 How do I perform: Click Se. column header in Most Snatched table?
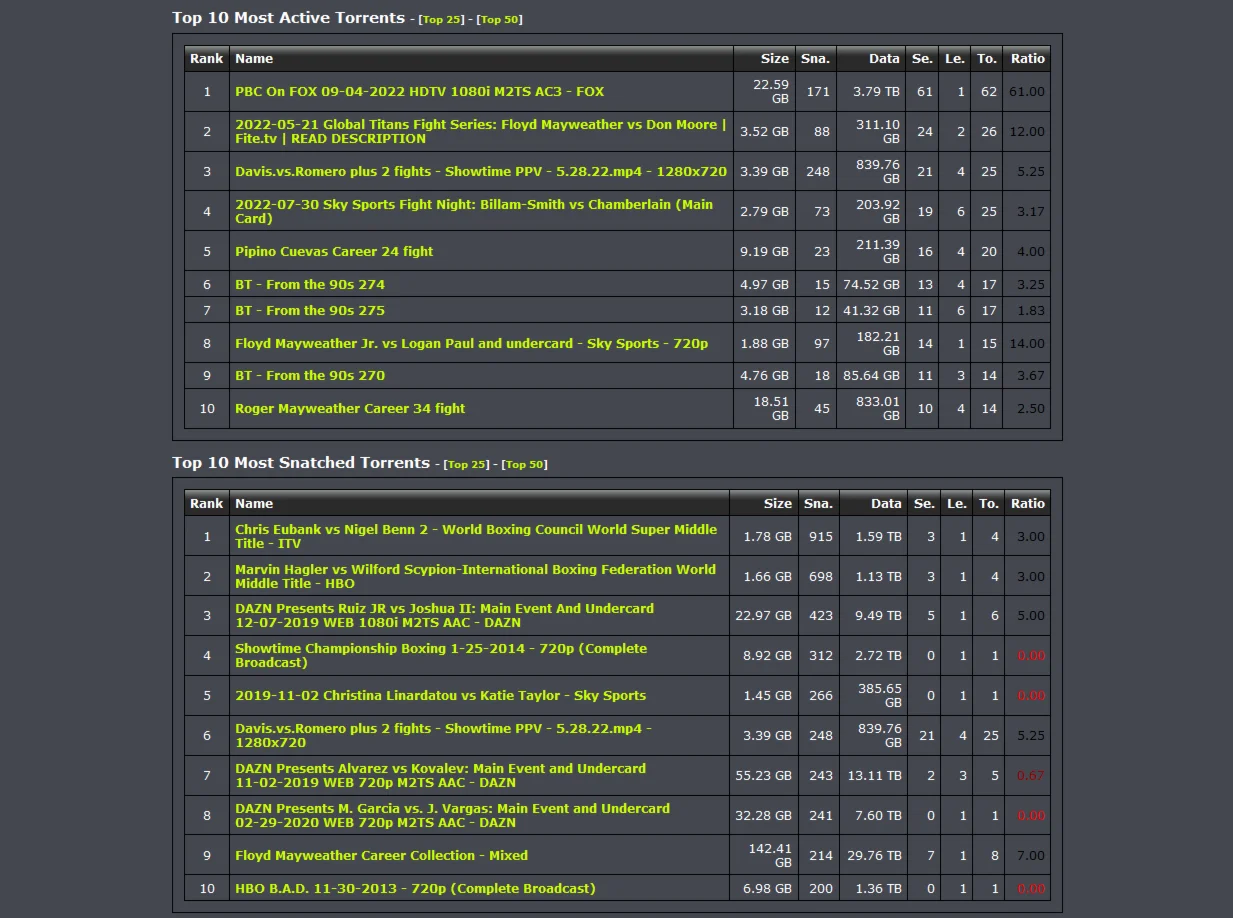924,503
